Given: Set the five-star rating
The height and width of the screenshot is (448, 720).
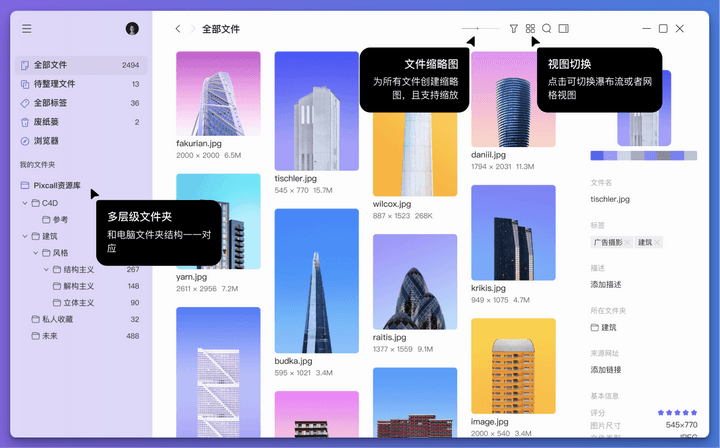Looking at the screenshot, I should coord(677,413).
